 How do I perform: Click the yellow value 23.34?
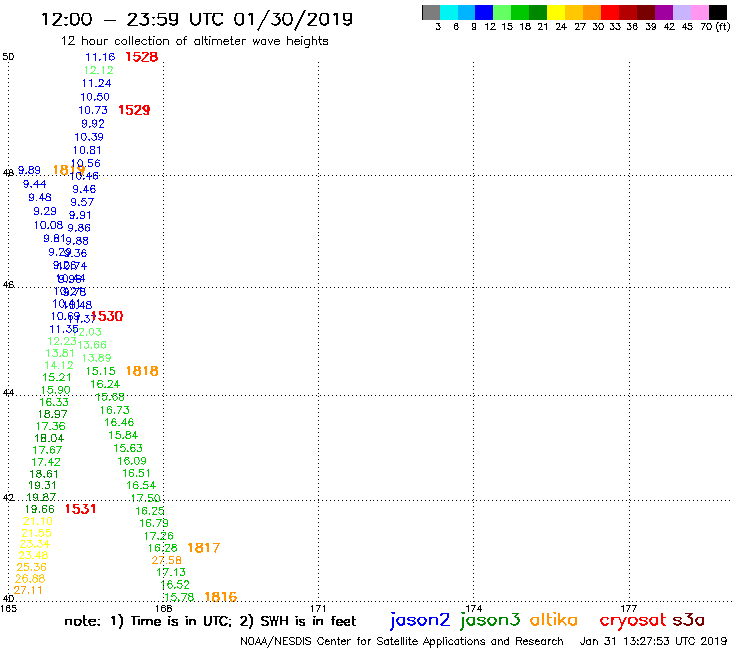34,544
